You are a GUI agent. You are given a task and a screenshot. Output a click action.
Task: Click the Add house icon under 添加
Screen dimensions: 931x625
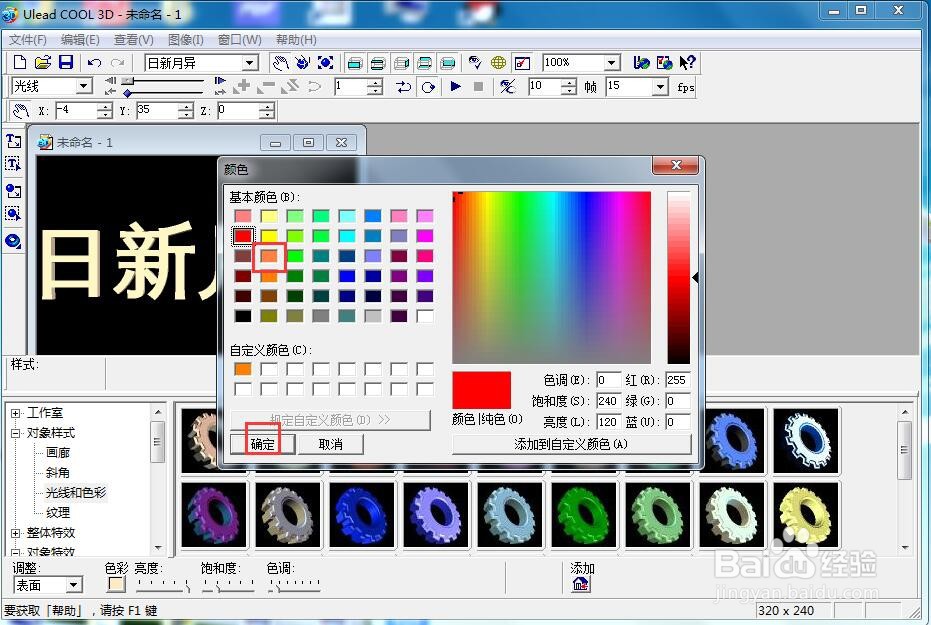pyautogui.click(x=581, y=585)
